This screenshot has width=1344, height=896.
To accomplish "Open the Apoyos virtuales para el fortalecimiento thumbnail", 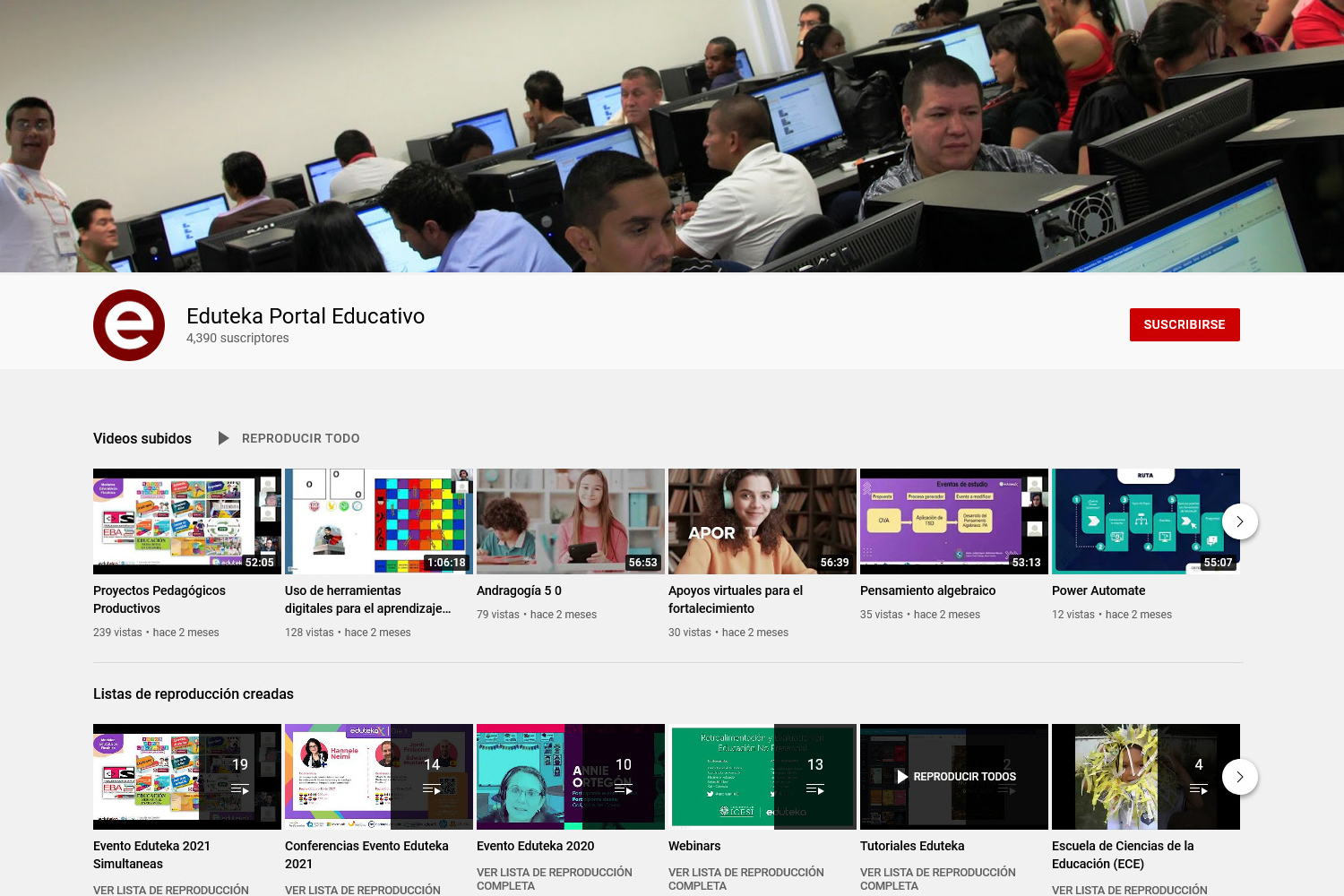I will [762, 521].
